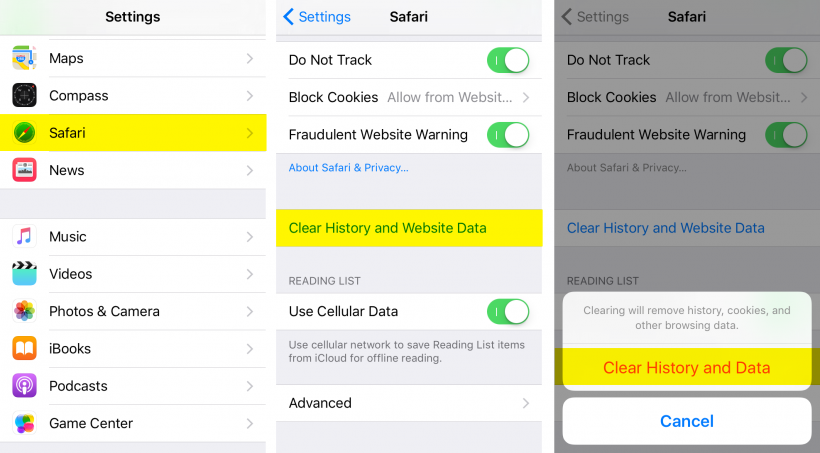
Task: Tap the Videos clapperboard icon
Action: [25, 274]
